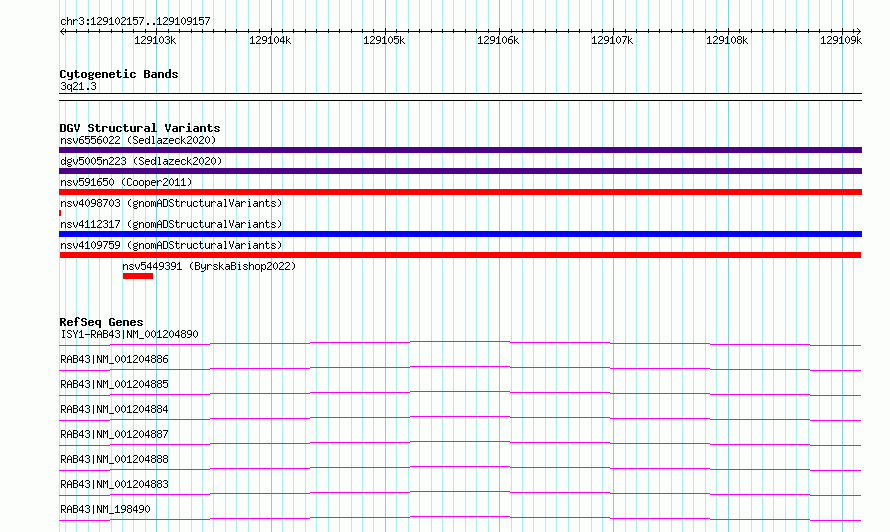
Task: Open transcript RAB43|NM_001204883
Action: tap(114, 484)
